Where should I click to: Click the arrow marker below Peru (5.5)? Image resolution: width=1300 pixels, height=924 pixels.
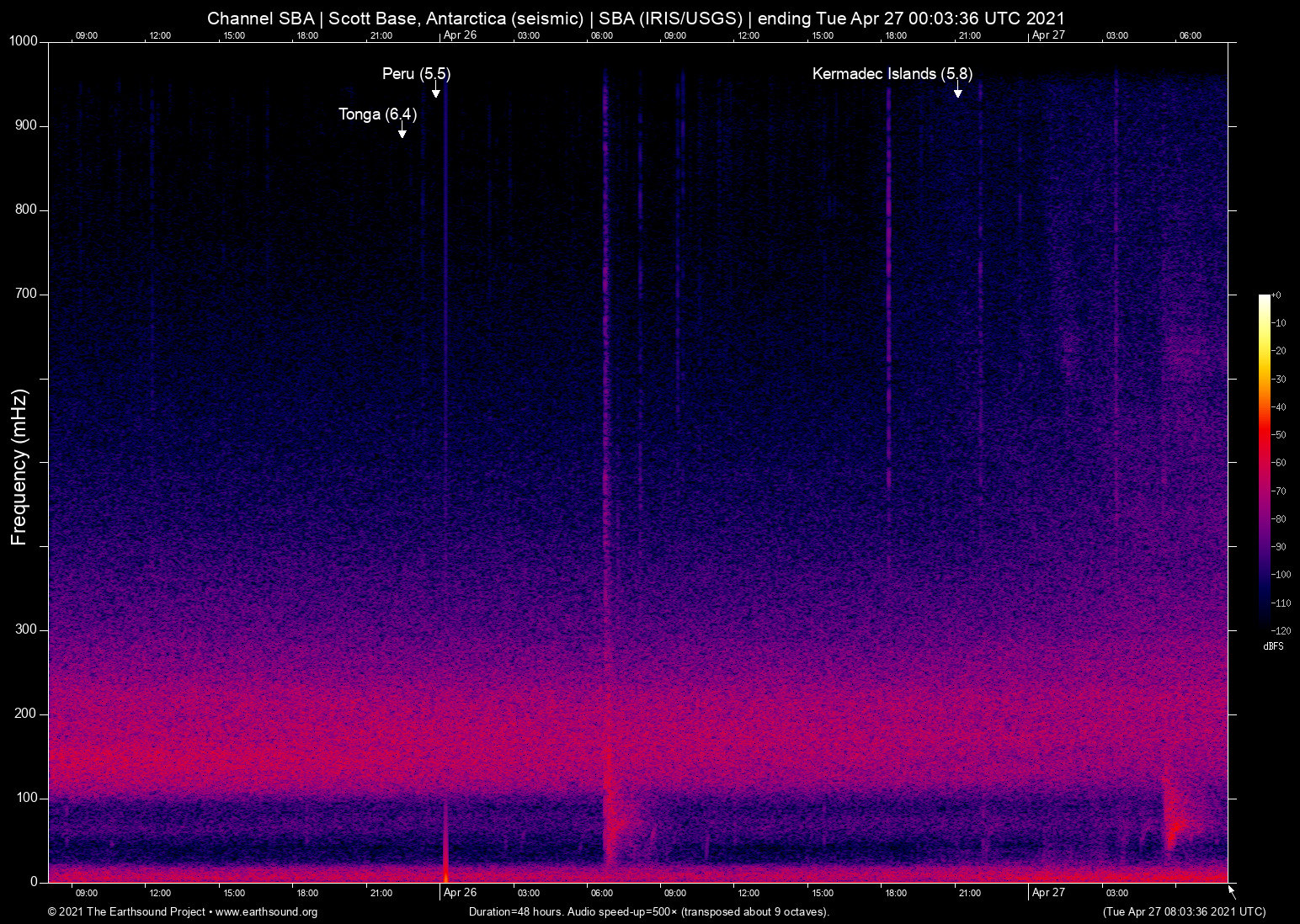(435, 92)
